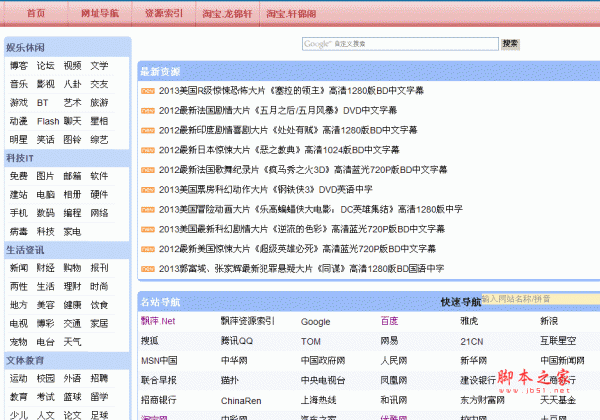Open the 论坛 category link
The width and height of the screenshot is (600, 420).
point(46,66)
